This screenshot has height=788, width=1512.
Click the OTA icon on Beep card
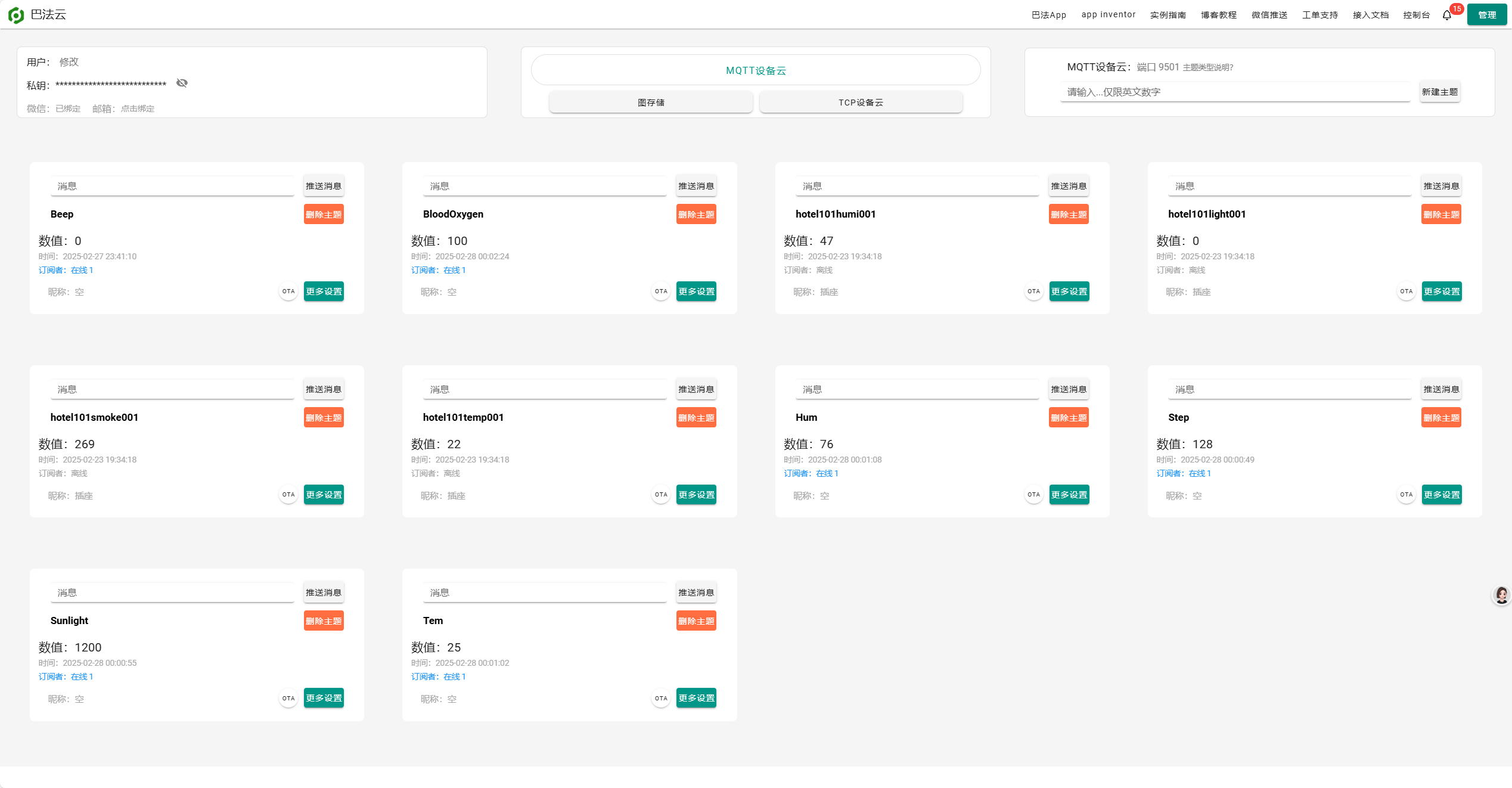(x=288, y=291)
